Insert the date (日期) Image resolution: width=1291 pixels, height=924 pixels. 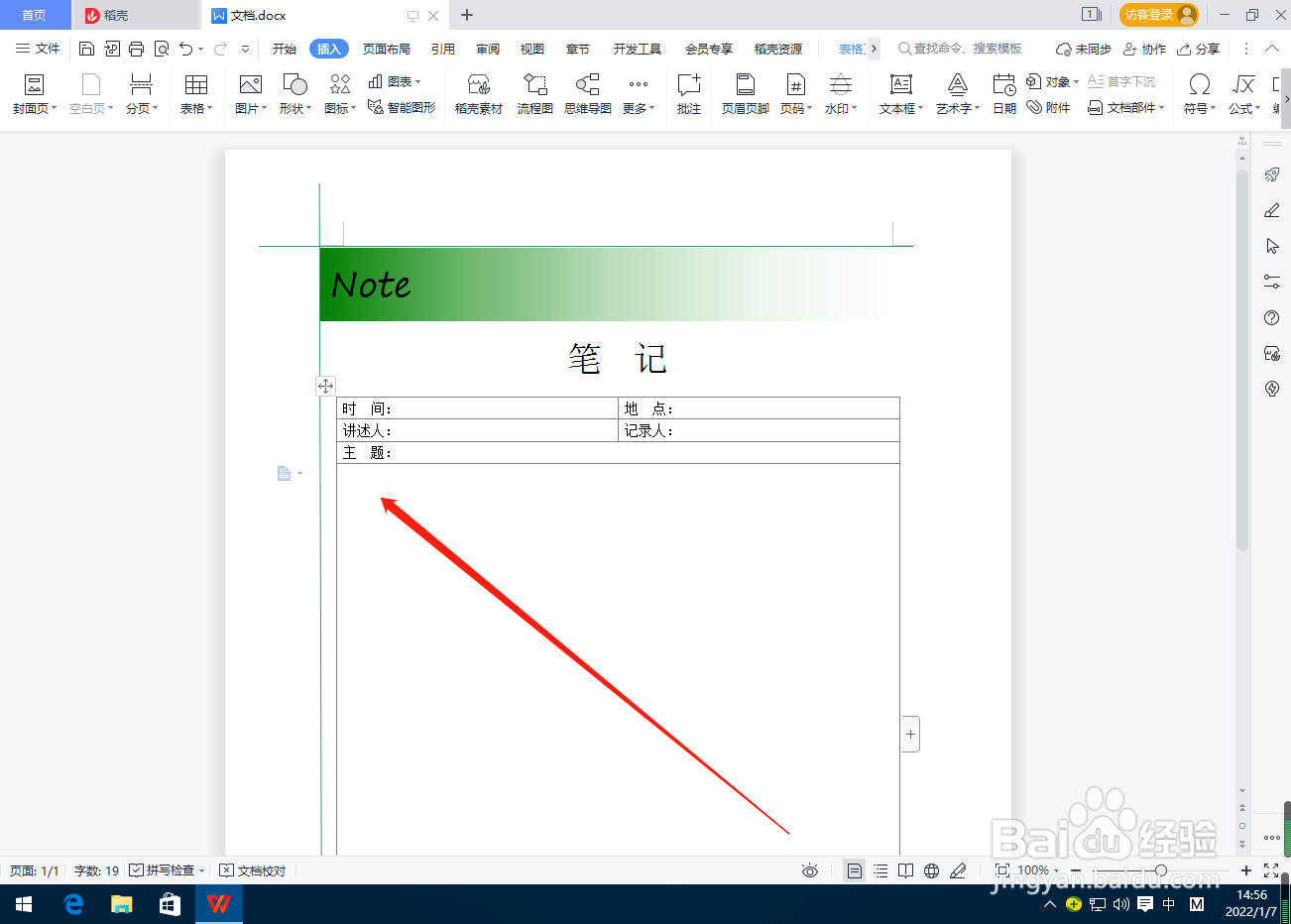1004,95
